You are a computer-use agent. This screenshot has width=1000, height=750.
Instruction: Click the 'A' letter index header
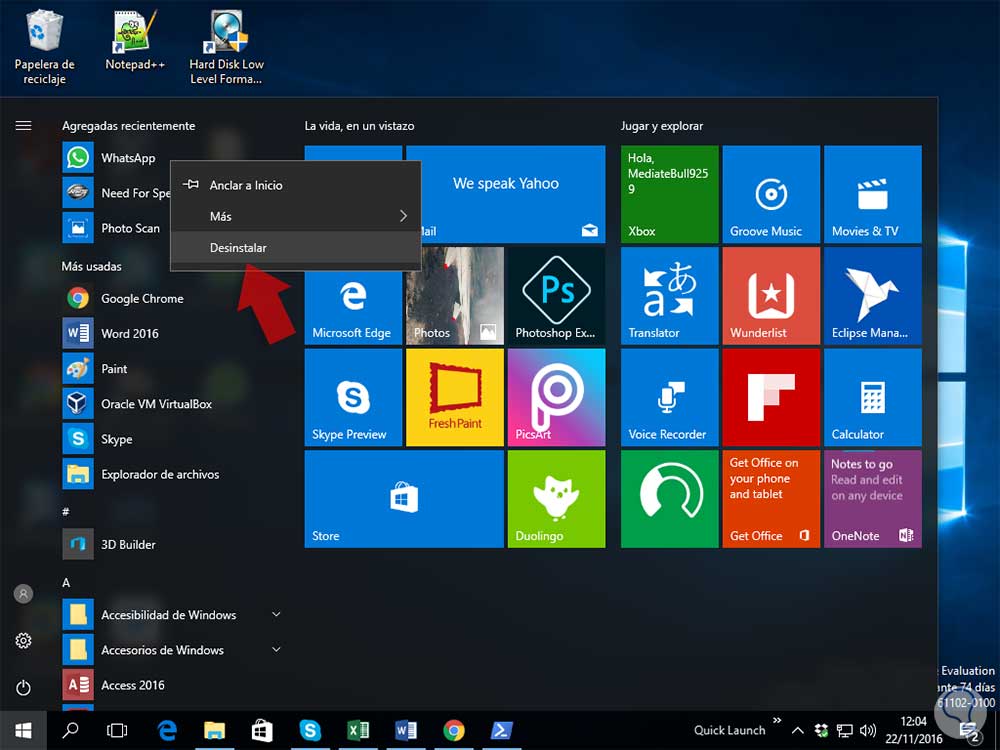66,582
